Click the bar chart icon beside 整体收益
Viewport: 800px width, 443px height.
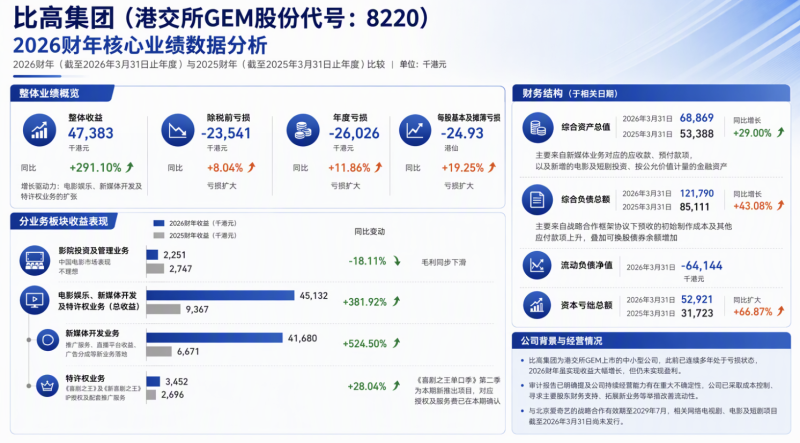pos(39,130)
